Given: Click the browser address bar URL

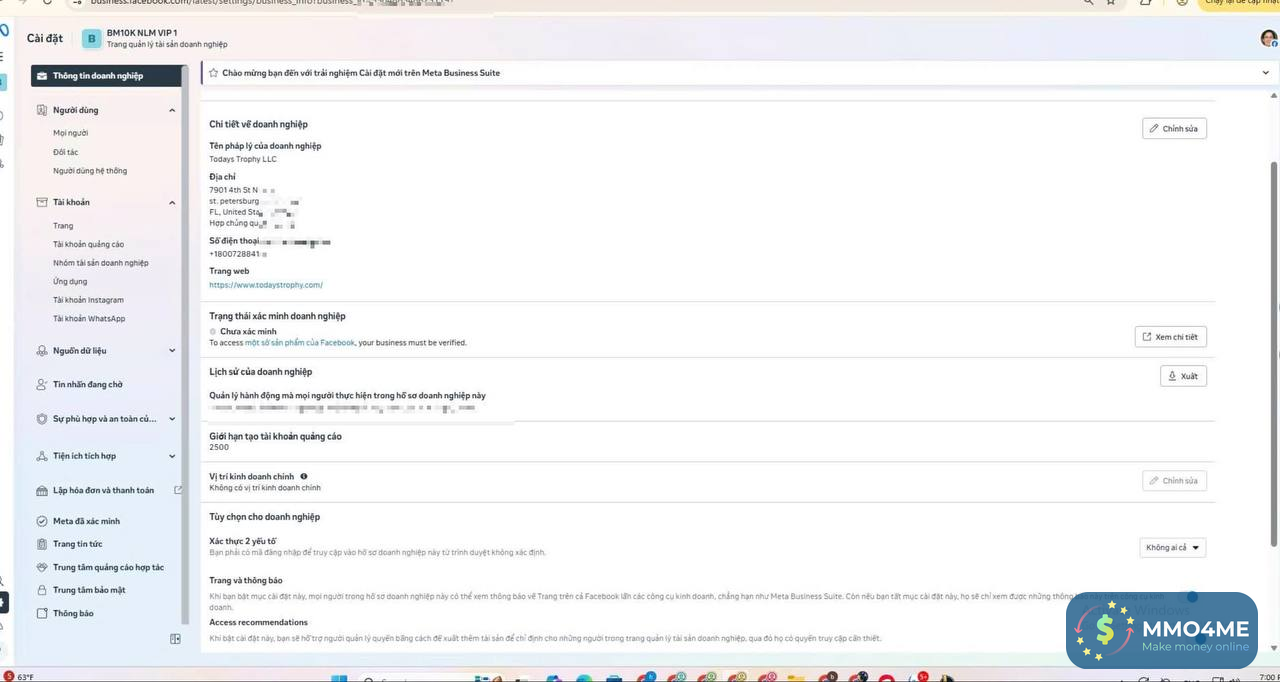Looking at the screenshot, I should click(270, 2).
